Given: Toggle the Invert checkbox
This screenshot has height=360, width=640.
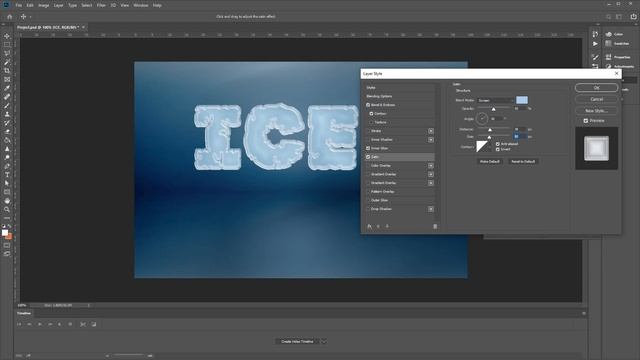Looking at the screenshot, I should (498, 149).
